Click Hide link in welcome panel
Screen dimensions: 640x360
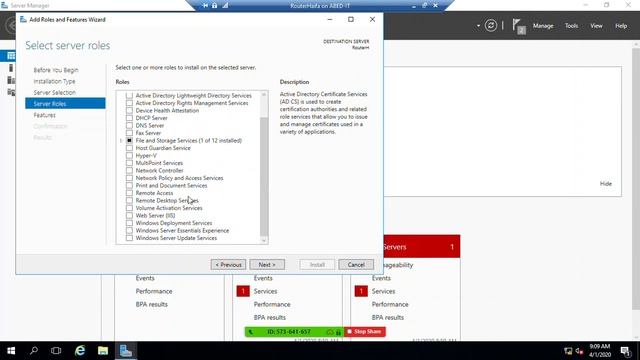click(606, 184)
